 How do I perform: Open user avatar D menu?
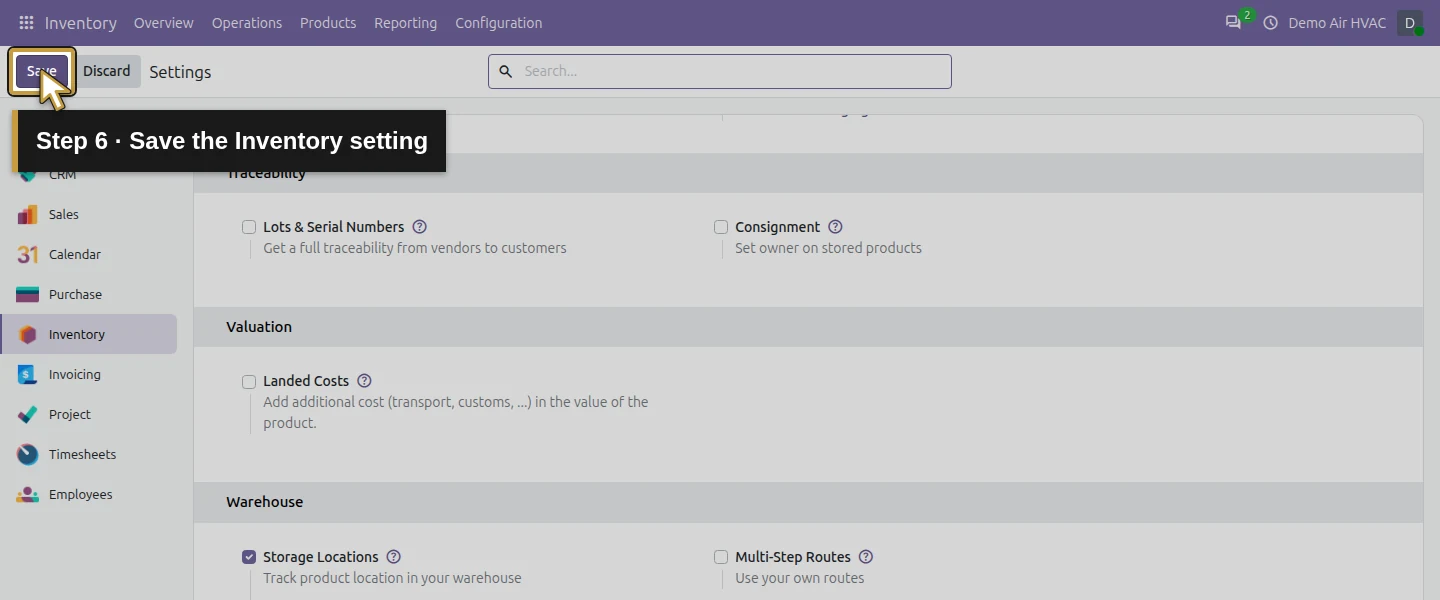coord(1410,23)
